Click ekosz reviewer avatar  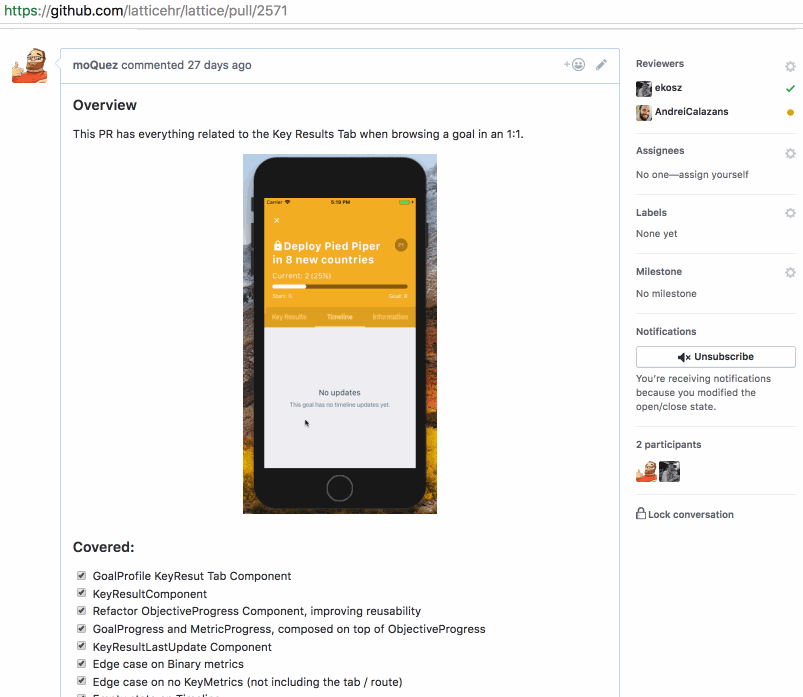[644, 89]
